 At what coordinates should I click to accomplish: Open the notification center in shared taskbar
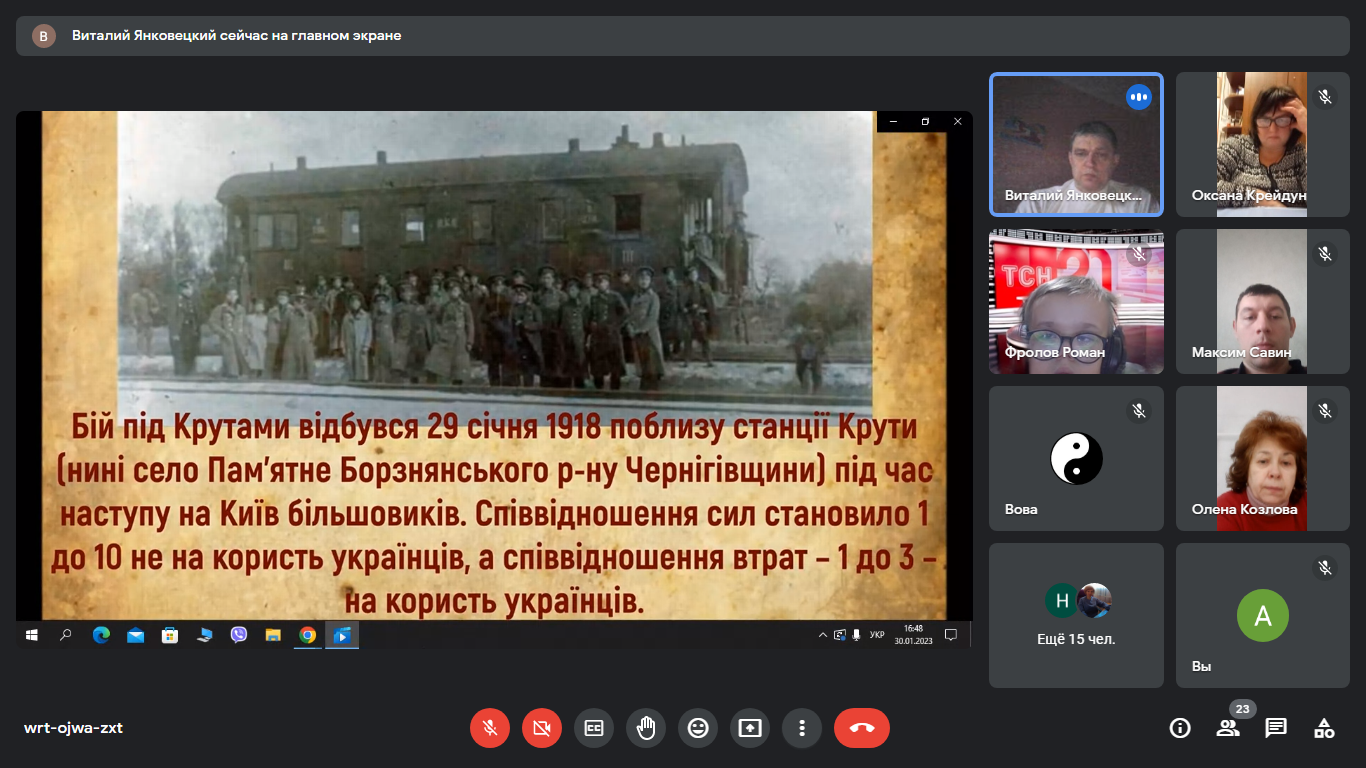951,634
